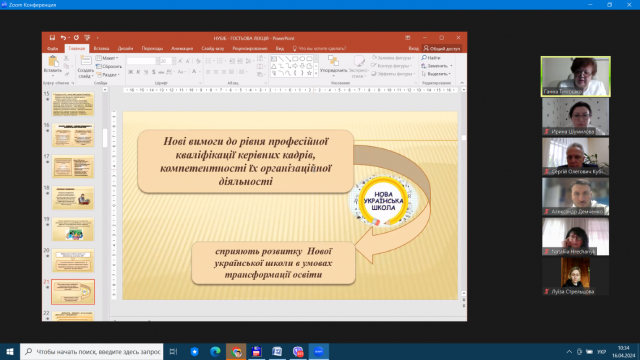
Task: Open Эффекты фигуры shape effects dropdown
Action: [x=393, y=74]
